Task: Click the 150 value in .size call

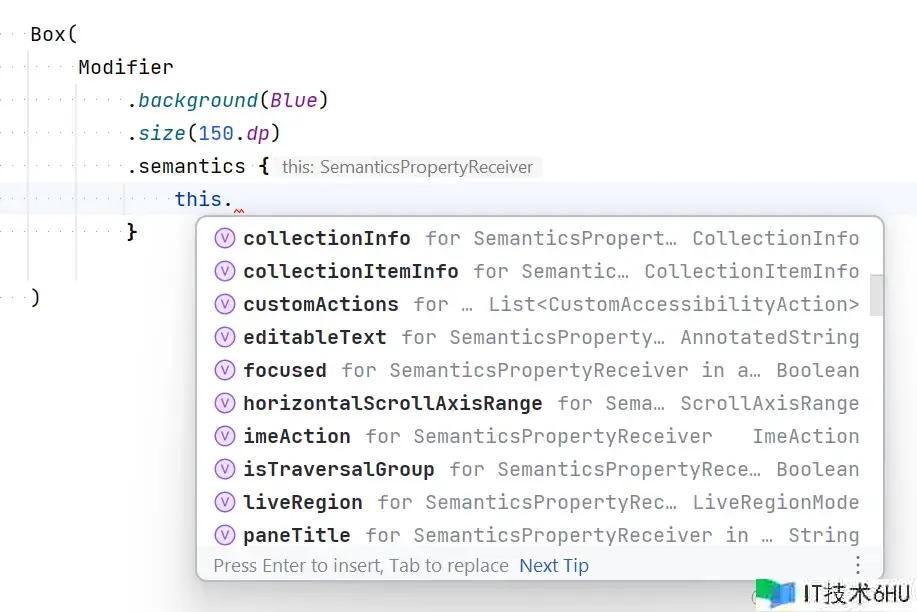Action: click(x=216, y=133)
